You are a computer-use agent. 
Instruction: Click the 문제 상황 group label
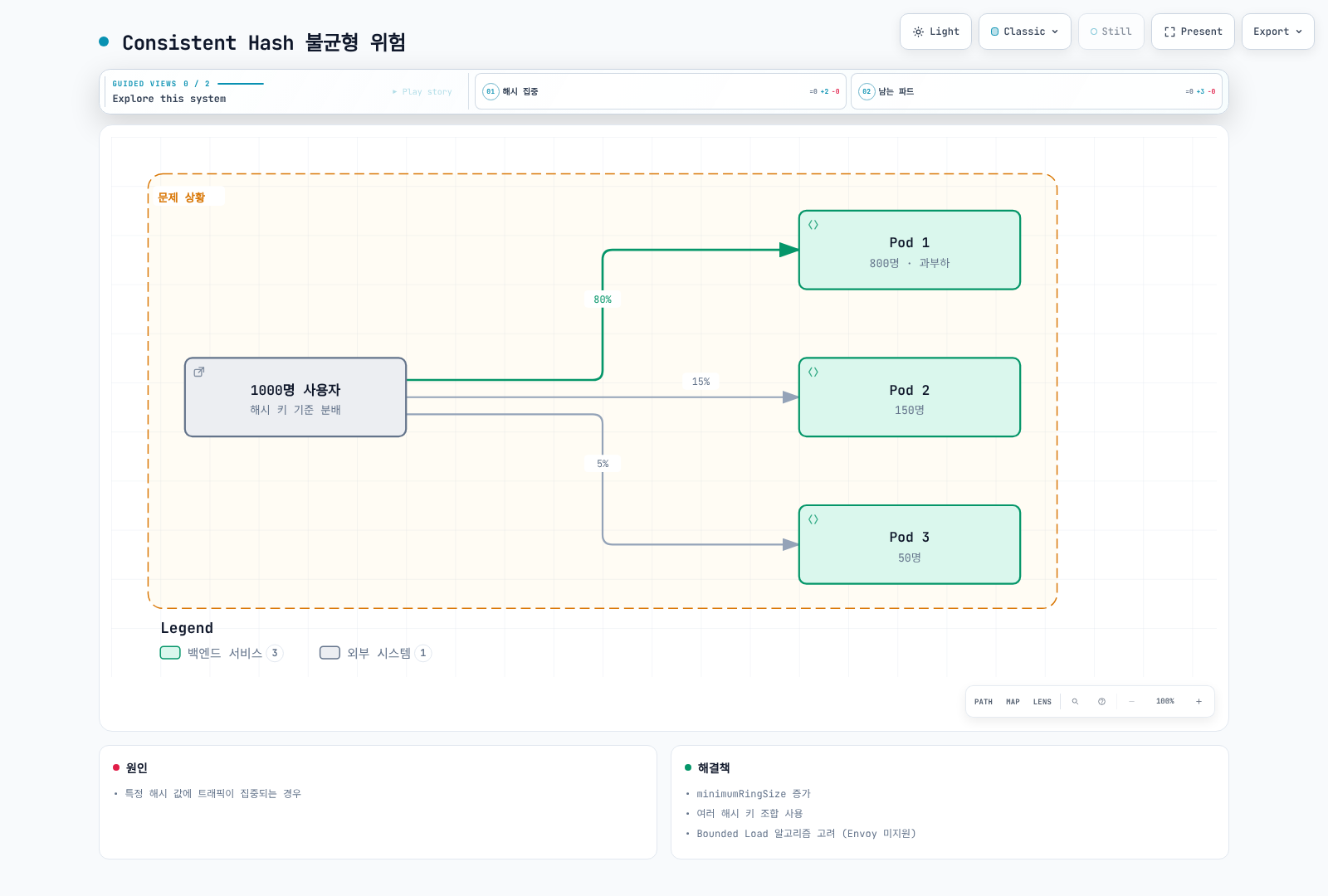[181, 197]
